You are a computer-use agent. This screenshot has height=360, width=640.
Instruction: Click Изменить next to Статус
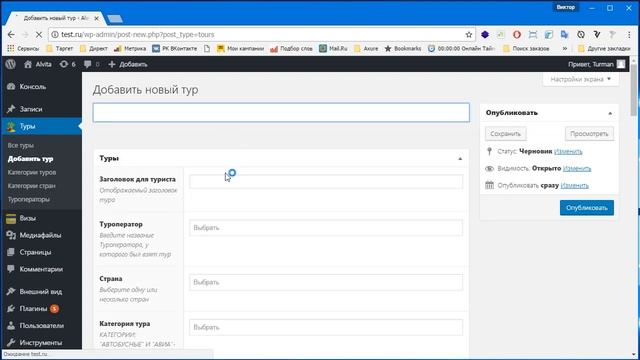pos(568,151)
